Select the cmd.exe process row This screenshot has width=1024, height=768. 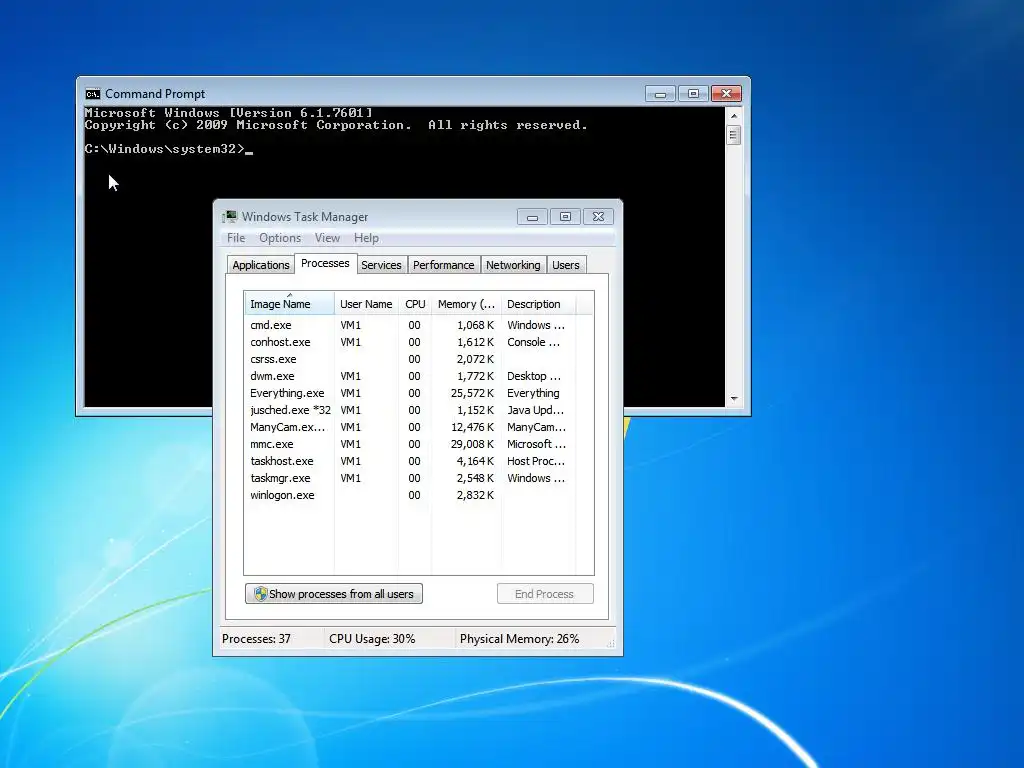click(x=419, y=325)
